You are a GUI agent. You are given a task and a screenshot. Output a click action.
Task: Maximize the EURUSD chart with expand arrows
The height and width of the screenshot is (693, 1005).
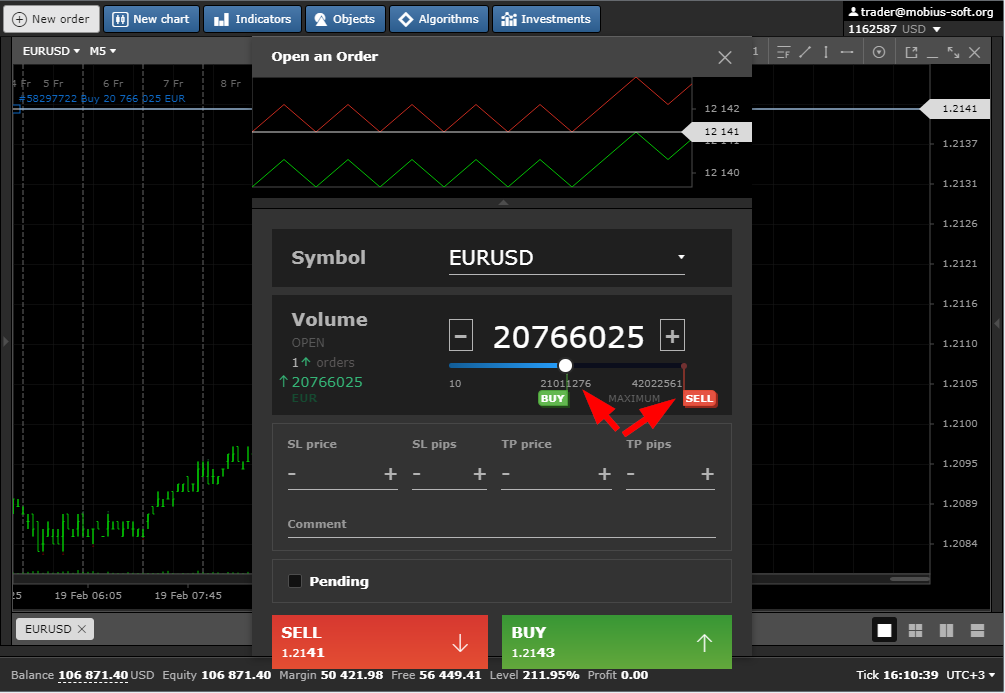[x=954, y=53]
